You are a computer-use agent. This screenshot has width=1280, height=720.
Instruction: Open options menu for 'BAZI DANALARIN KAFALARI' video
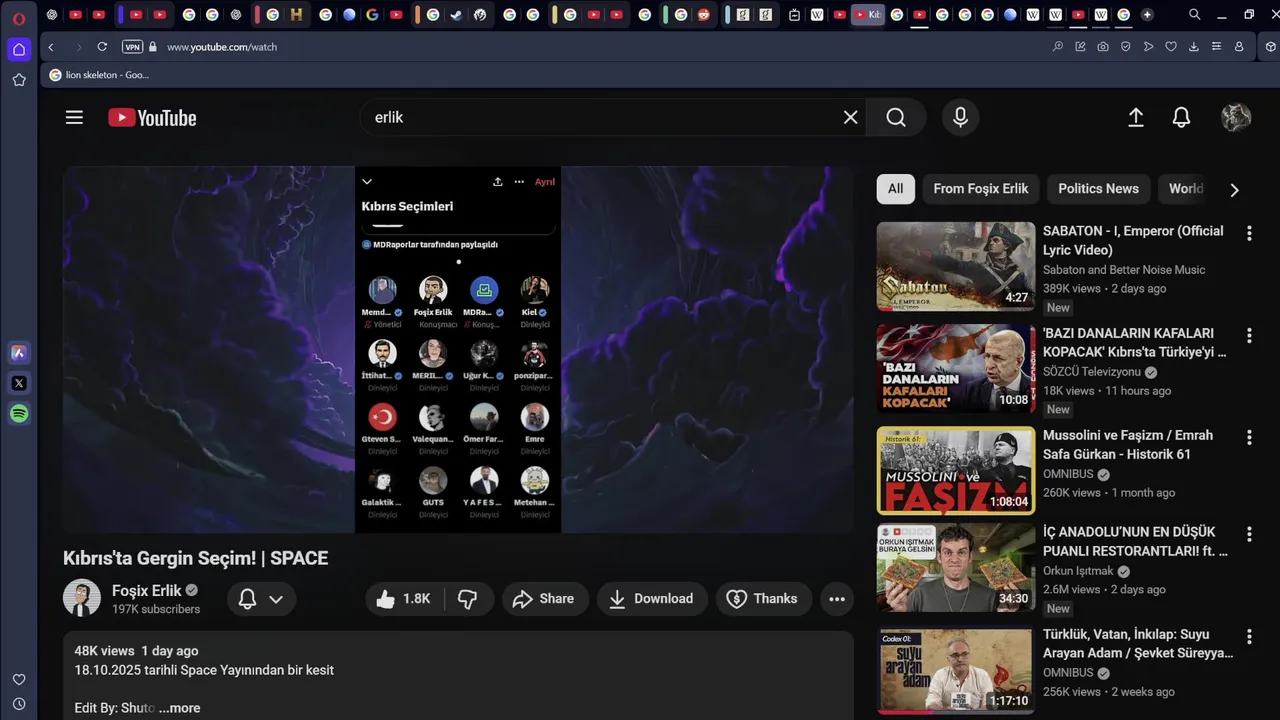point(1249,335)
